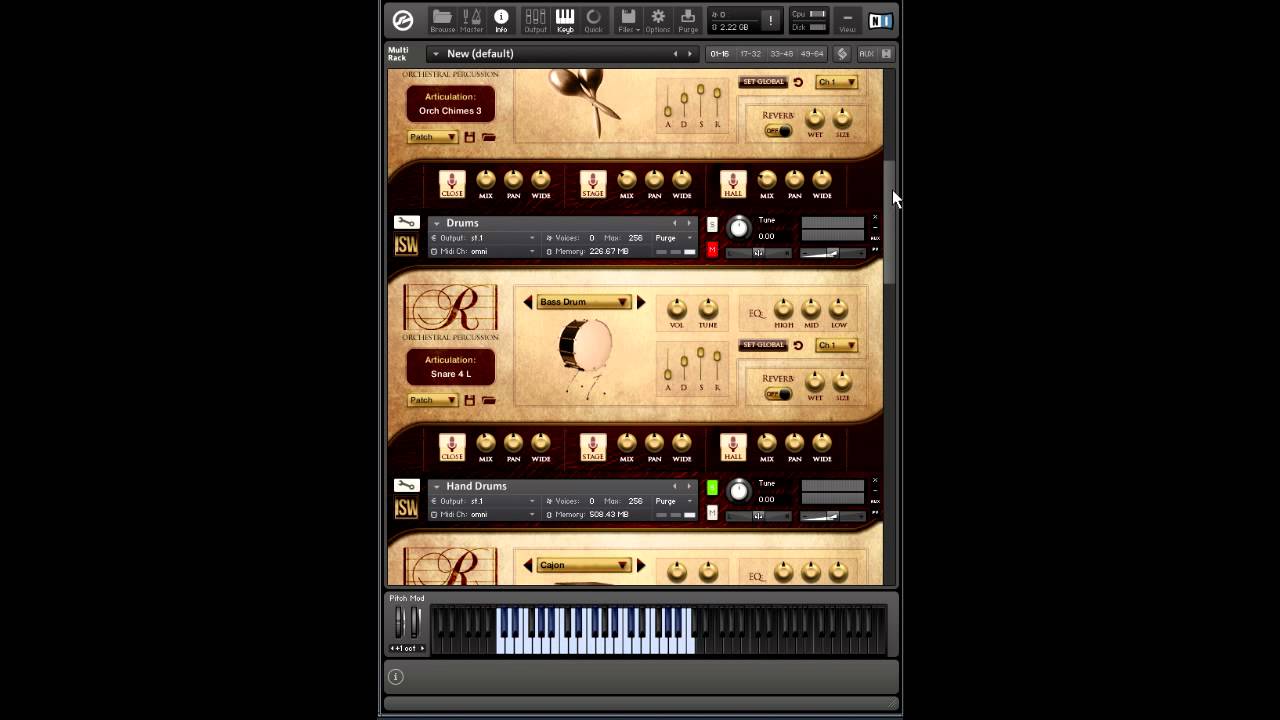Click the +1 oct keyboard octave shift right arrow

tap(422, 648)
